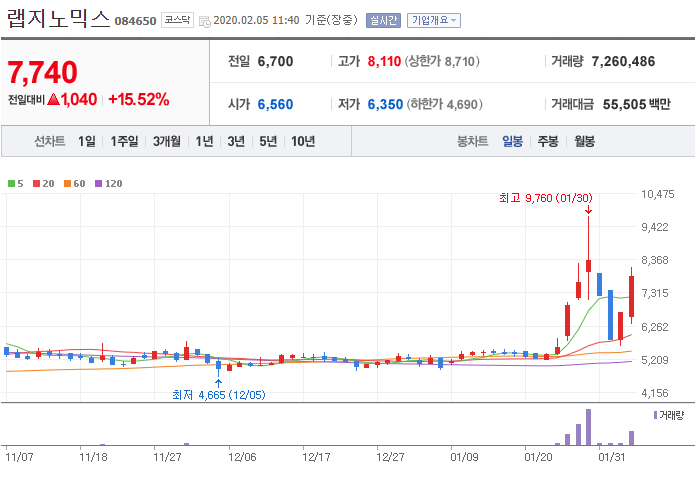Click the 10,475 price axis label

pos(658,194)
